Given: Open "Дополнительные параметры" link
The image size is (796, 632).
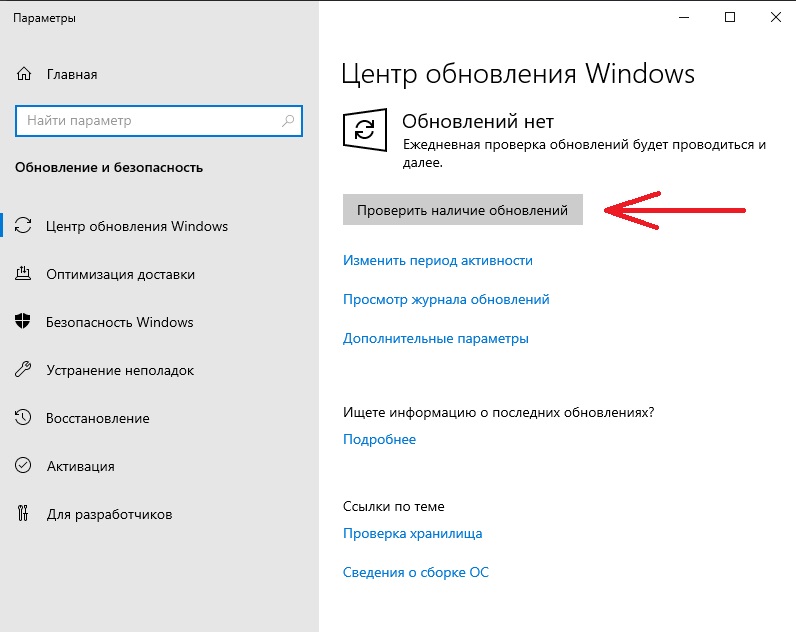Looking at the screenshot, I should (435, 338).
